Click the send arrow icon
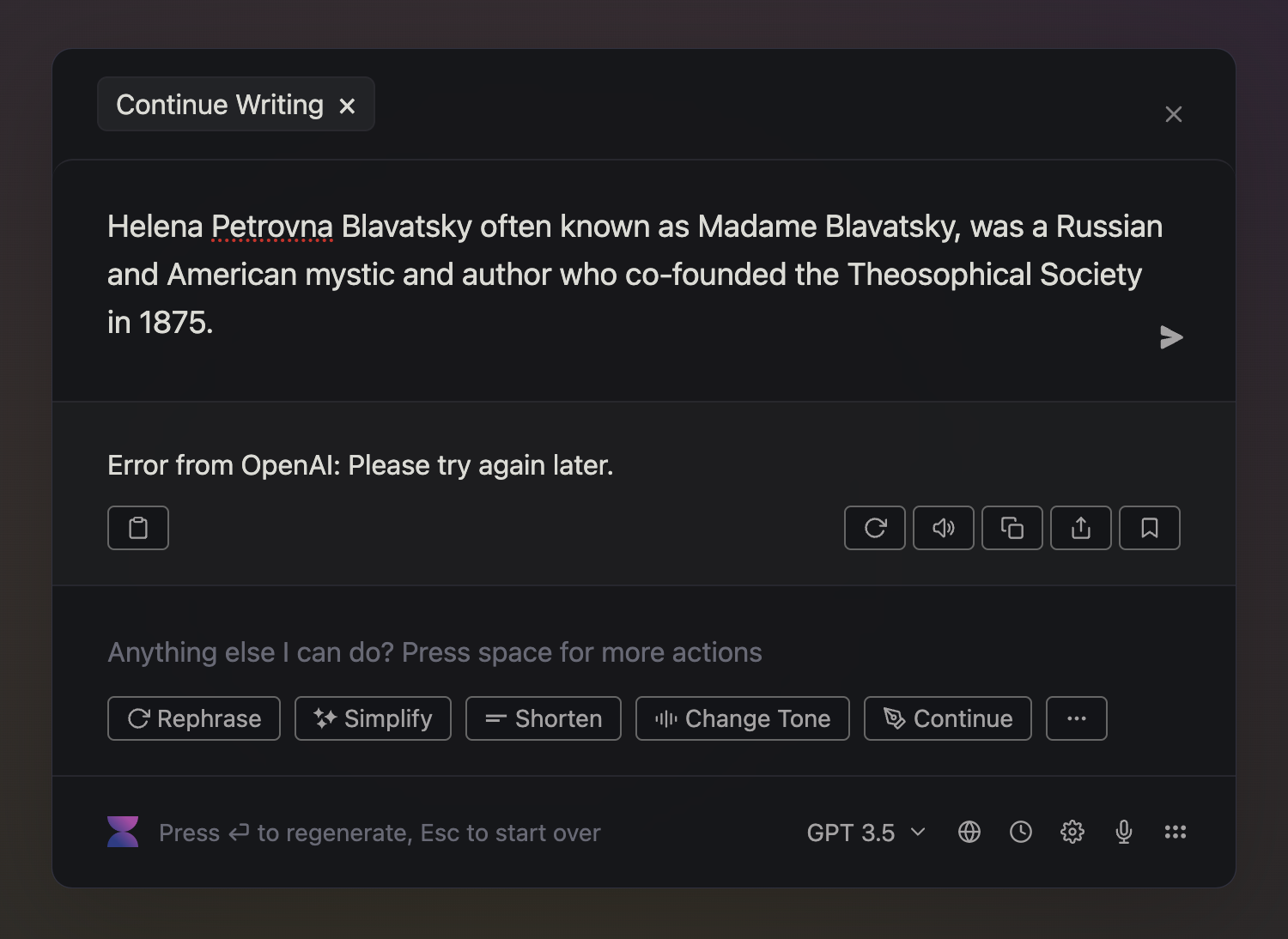Image resolution: width=1288 pixels, height=939 pixels. click(1171, 337)
